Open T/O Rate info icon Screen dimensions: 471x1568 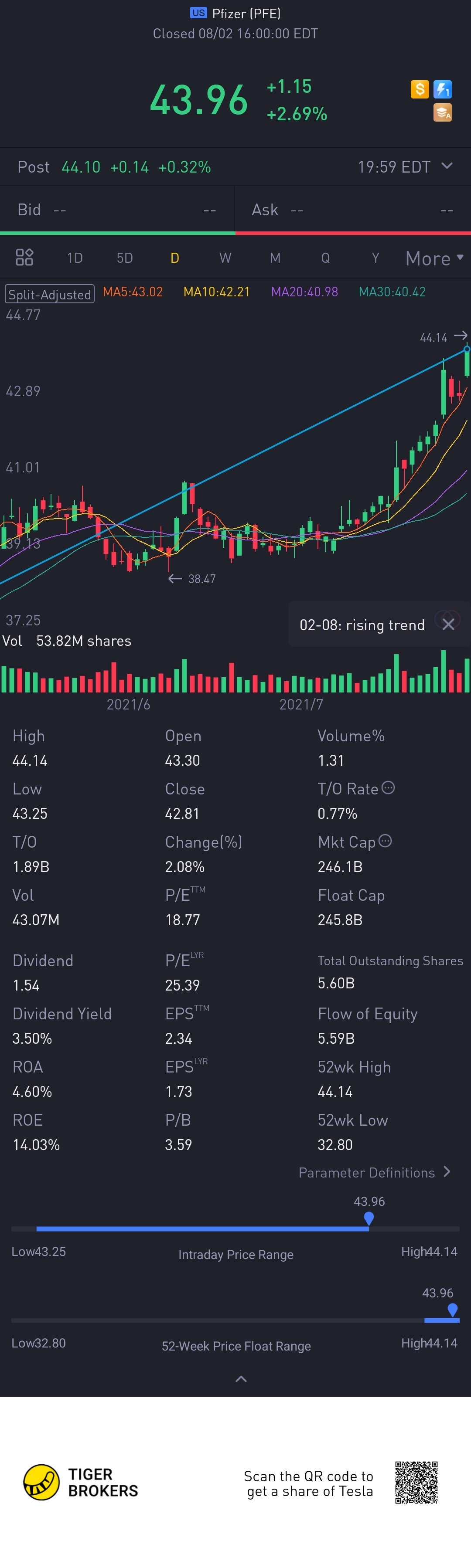(388, 787)
